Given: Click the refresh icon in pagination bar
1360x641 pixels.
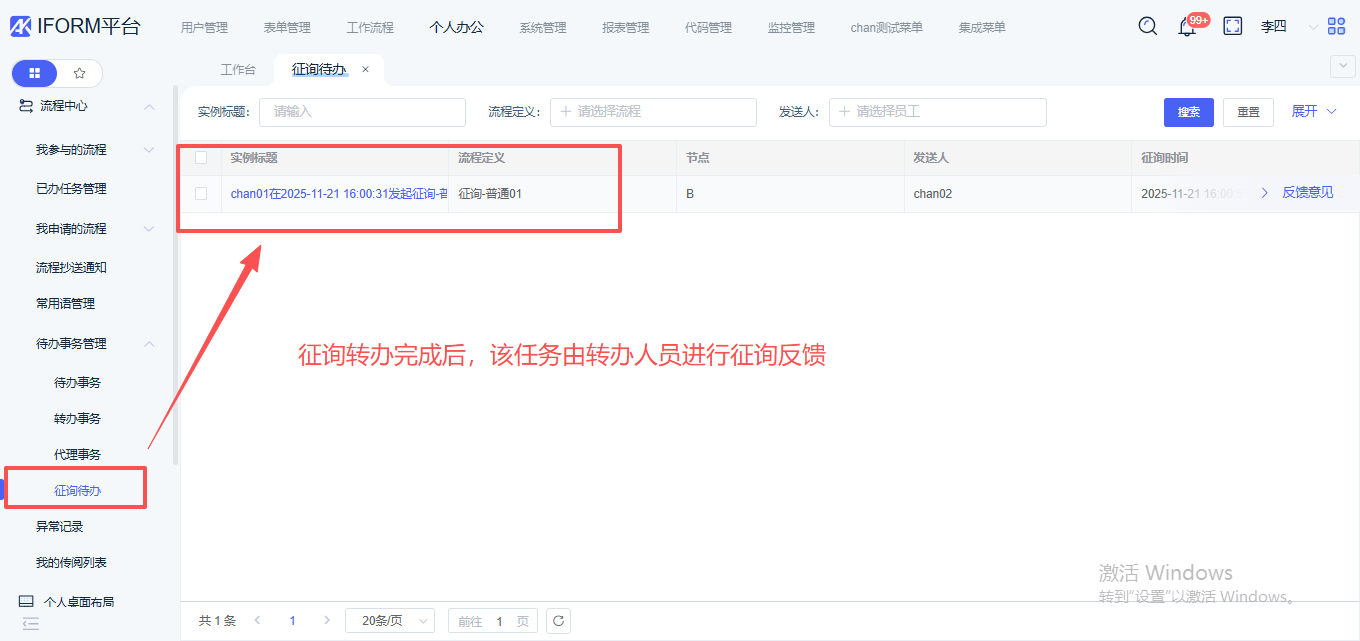Looking at the screenshot, I should click(559, 621).
